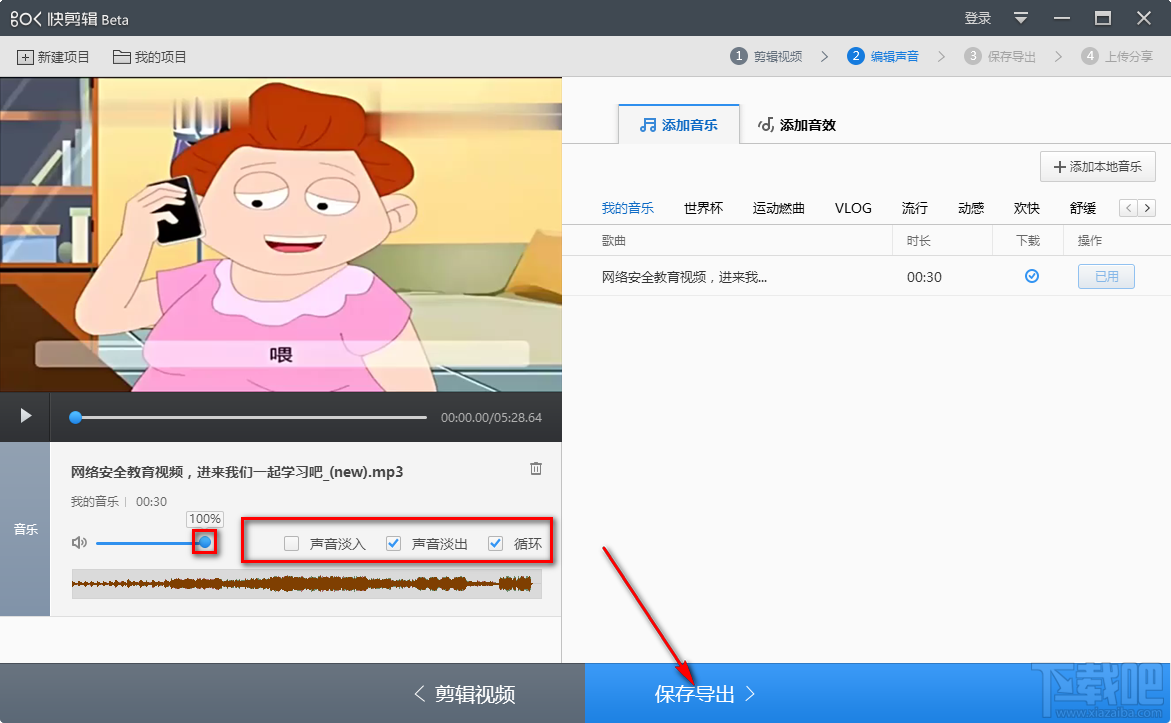This screenshot has height=723, width=1171.
Task: Open the 我的项目 tab
Action: pyautogui.click(x=149, y=57)
